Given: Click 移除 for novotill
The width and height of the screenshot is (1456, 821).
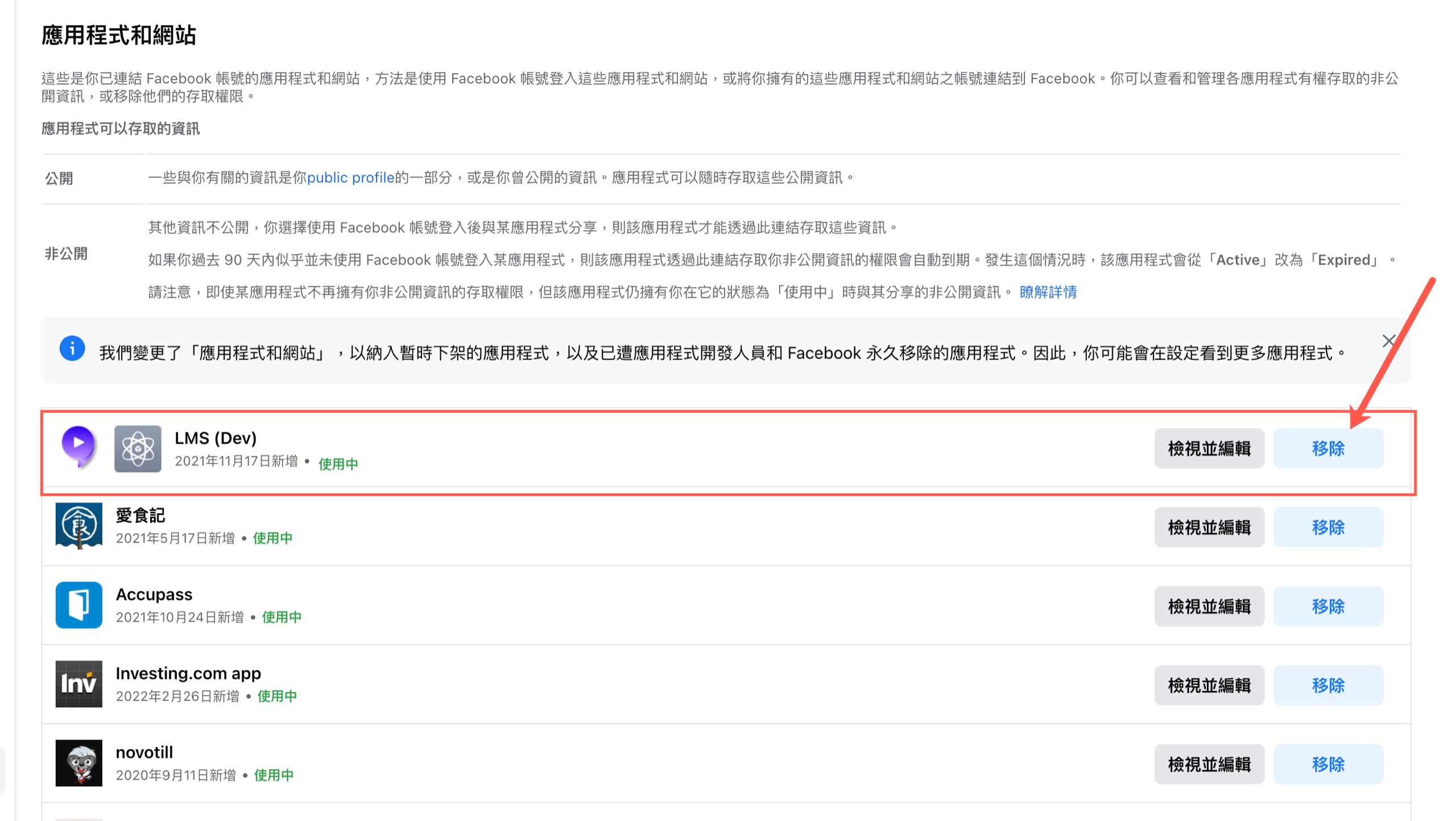Looking at the screenshot, I should (1328, 765).
